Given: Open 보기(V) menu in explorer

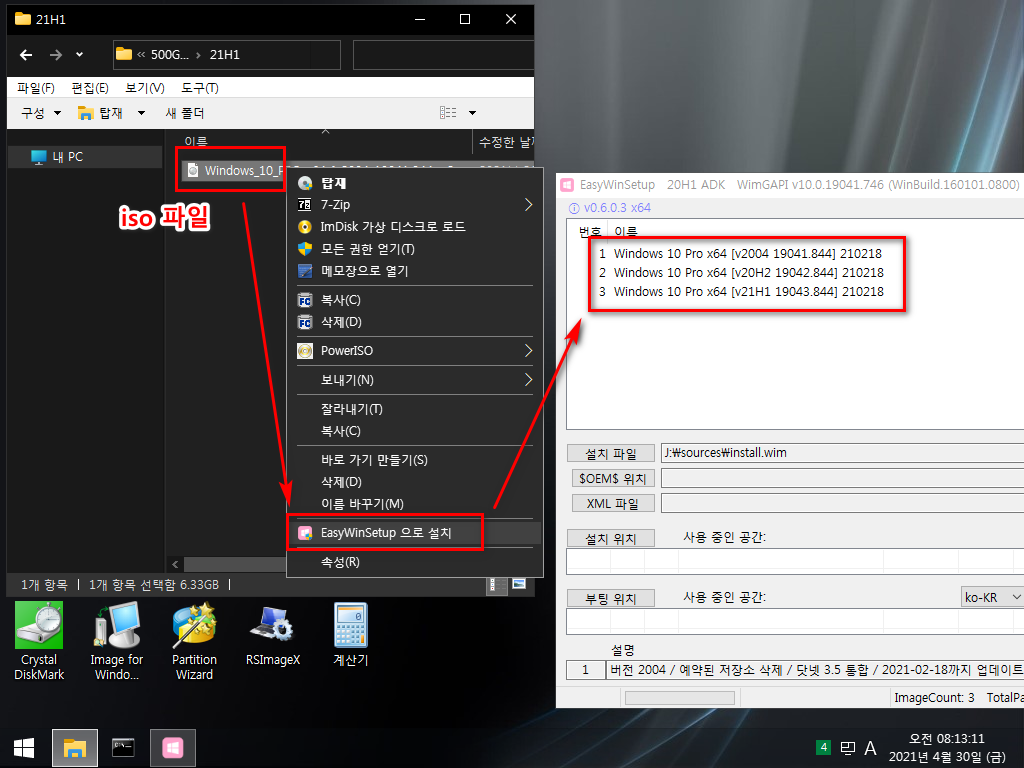Looking at the screenshot, I should (144, 88).
